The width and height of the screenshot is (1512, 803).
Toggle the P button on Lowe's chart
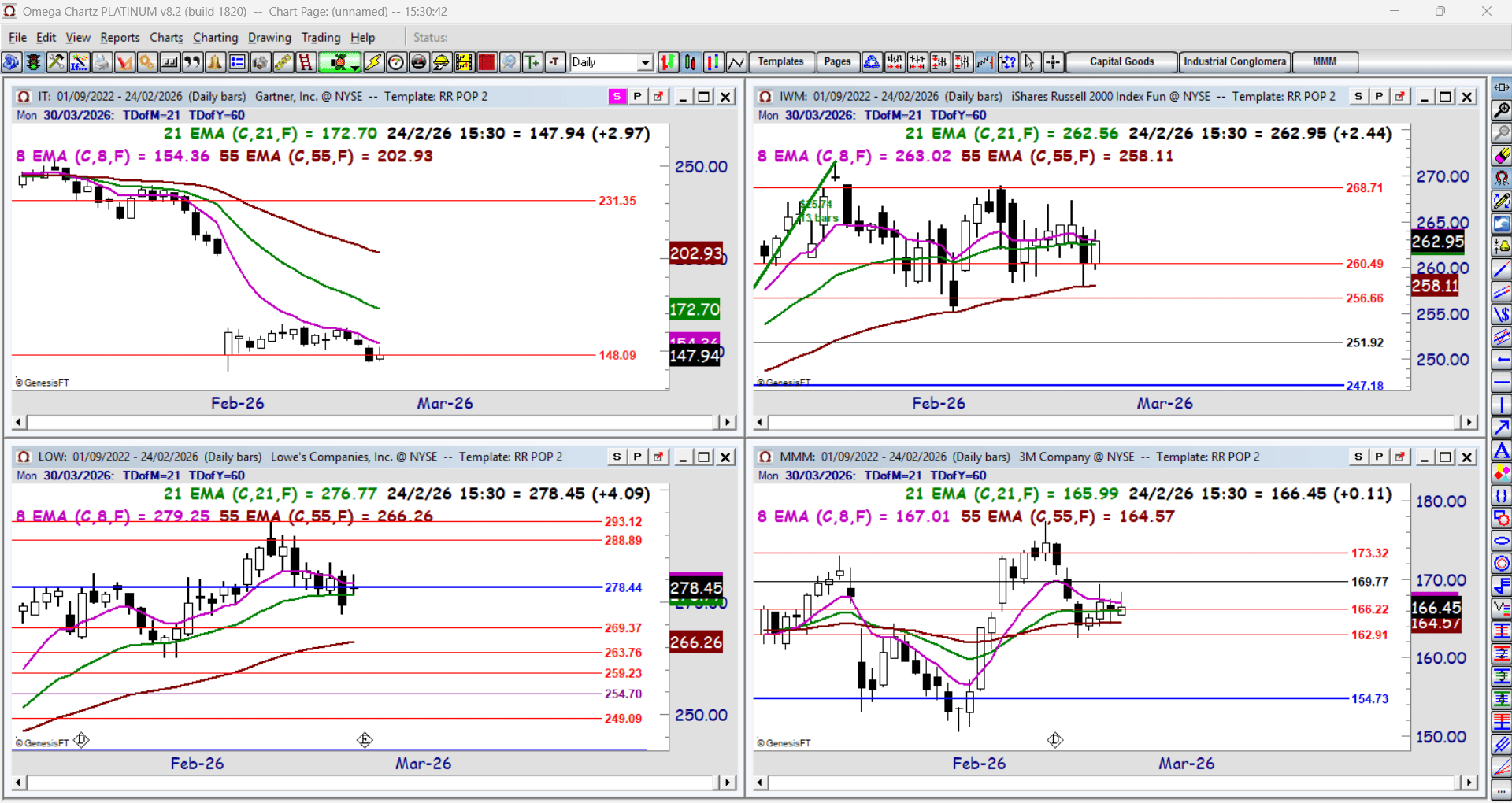point(638,457)
